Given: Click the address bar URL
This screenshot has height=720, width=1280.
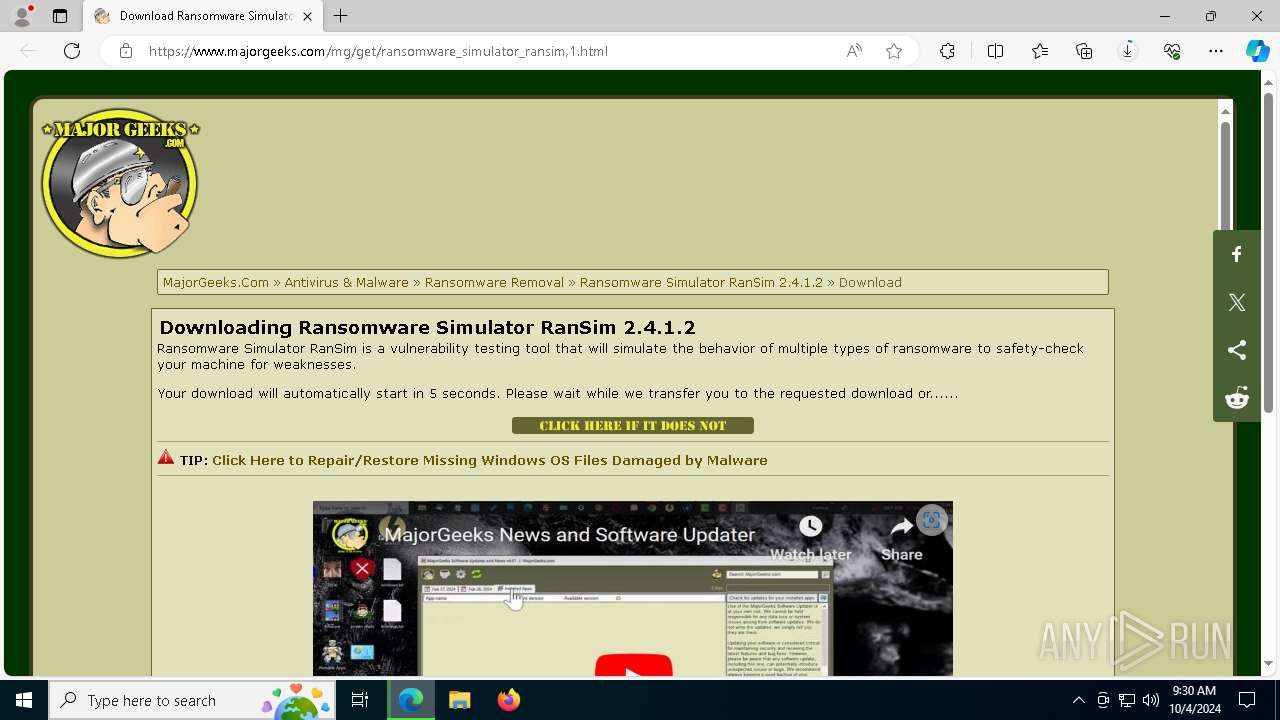Looking at the screenshot, I should coord(378,51).
